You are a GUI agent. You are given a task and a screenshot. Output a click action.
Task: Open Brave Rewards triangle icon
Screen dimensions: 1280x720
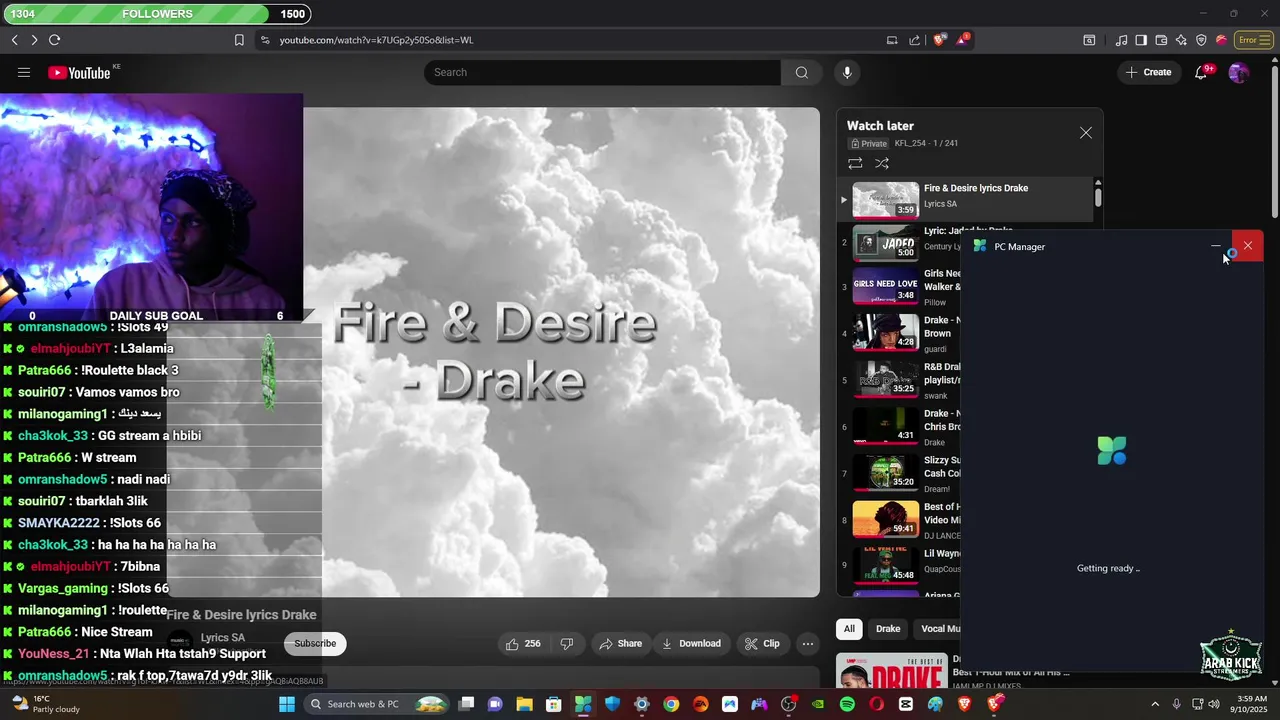[x=962, y=40]
